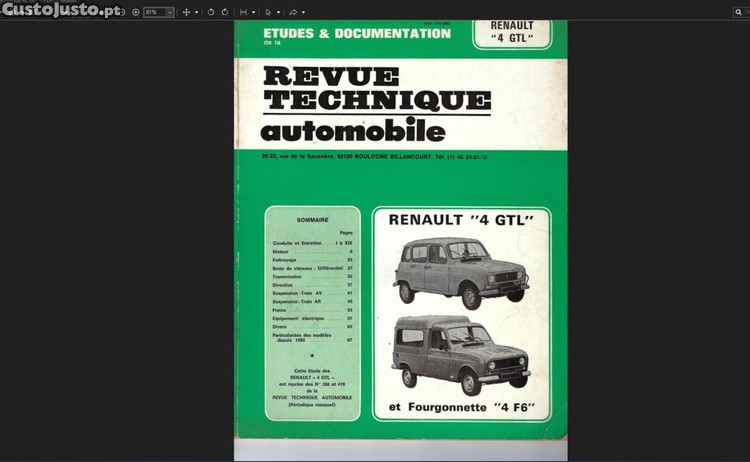Open the 81% zoom level dropdown

[x=158, y=12]
